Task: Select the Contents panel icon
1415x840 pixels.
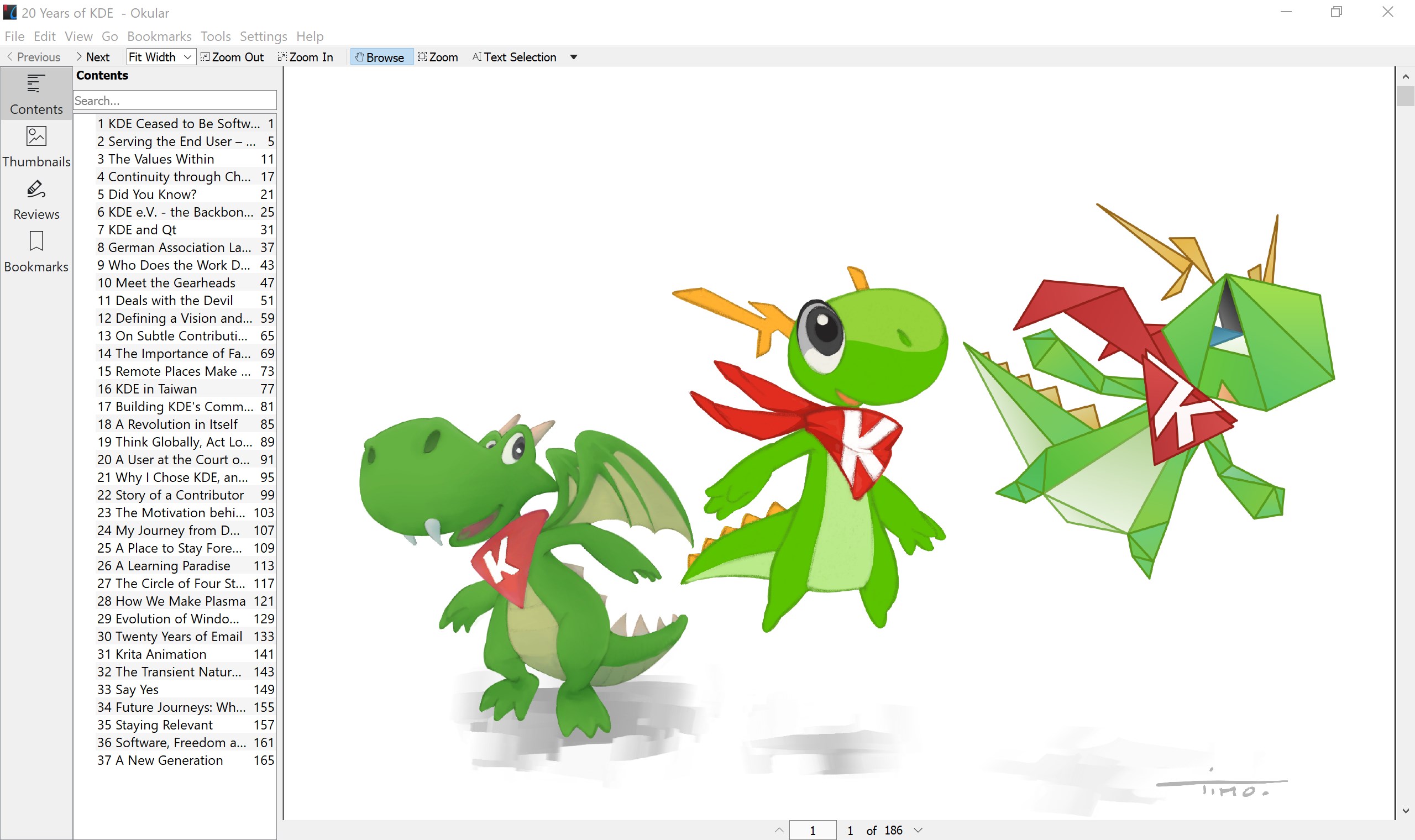Action: coord(36,93)
